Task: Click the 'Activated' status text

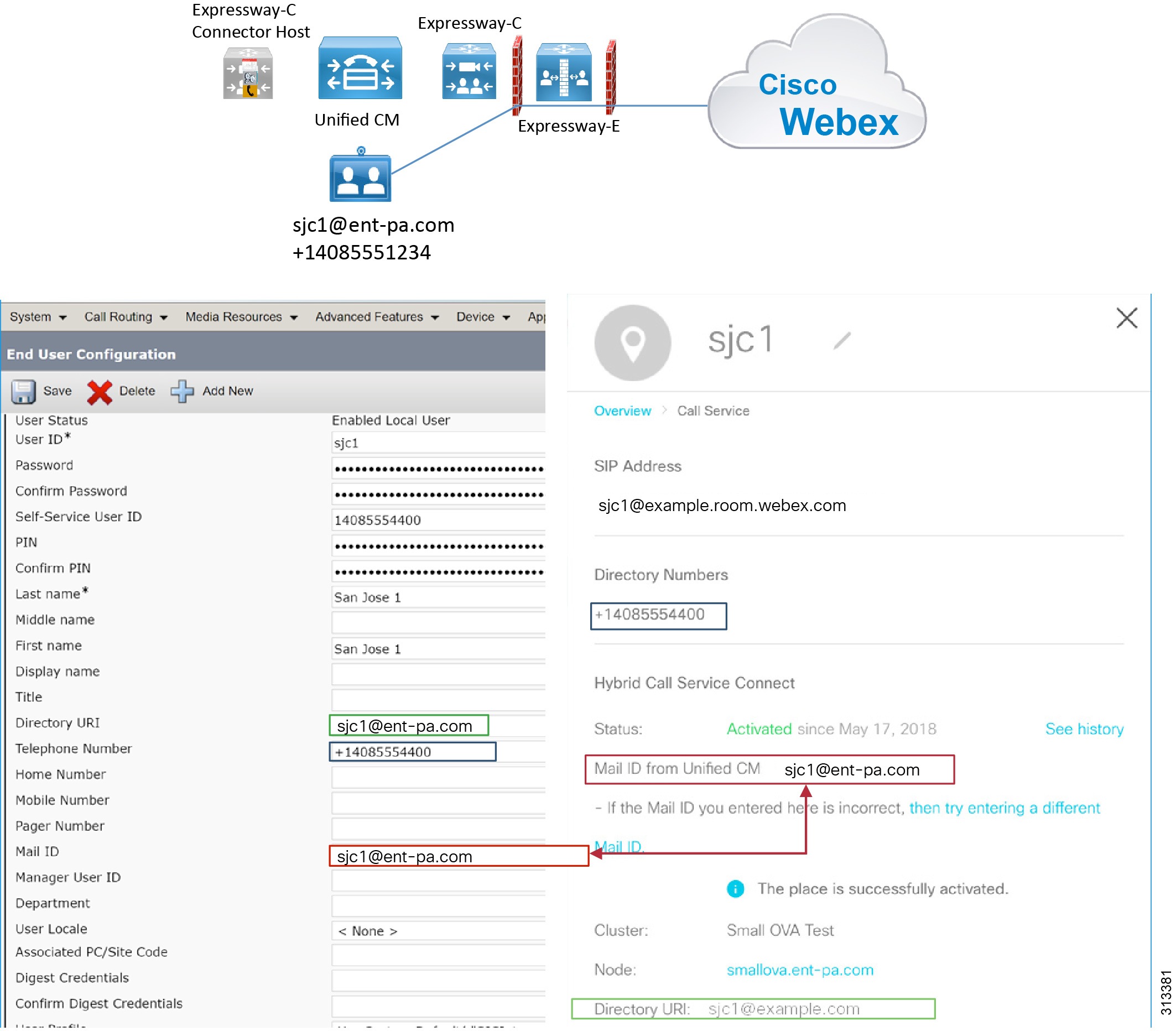Action: [759, 730]
